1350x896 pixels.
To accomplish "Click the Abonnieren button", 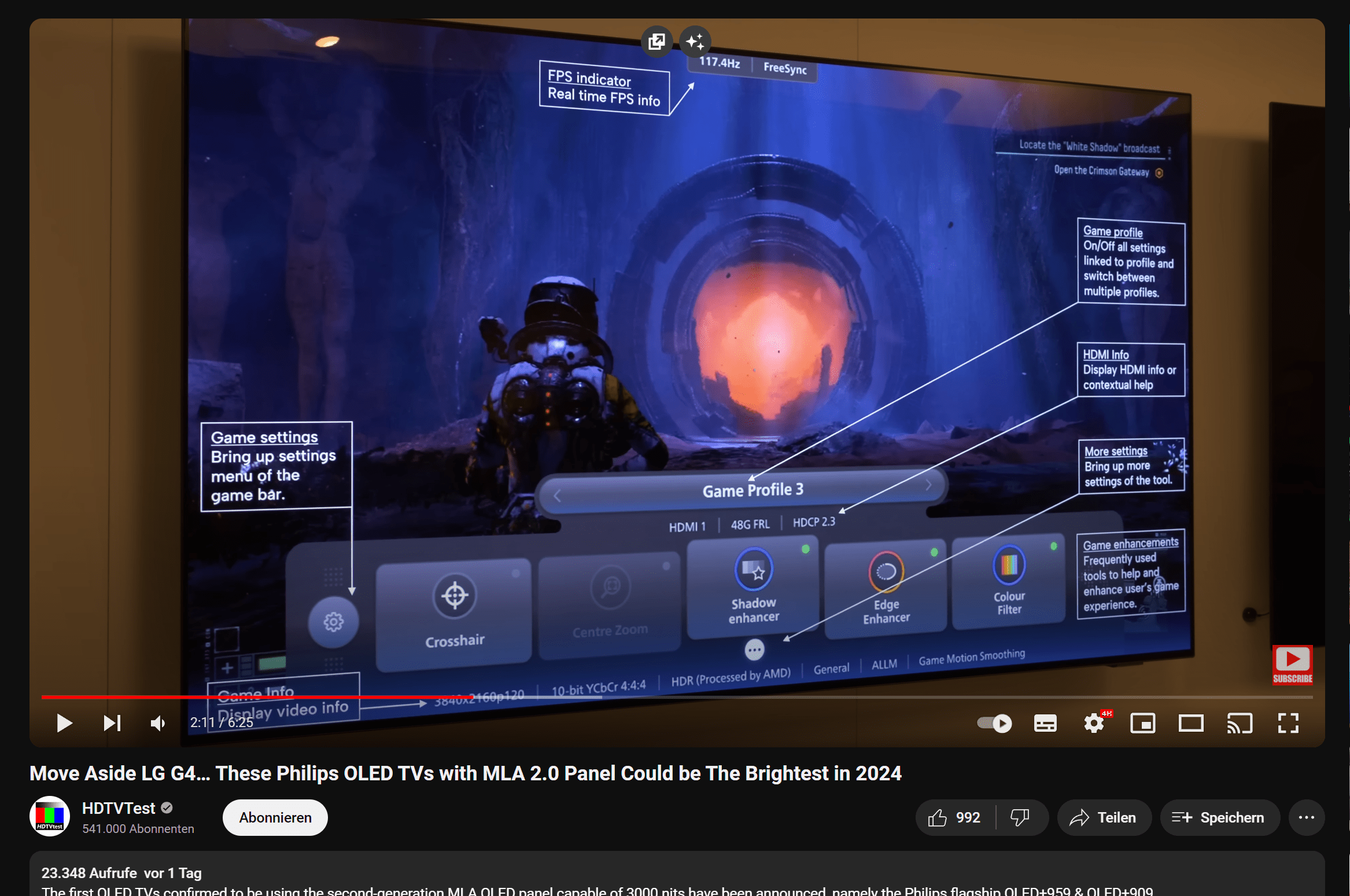I will pyautogui.click(x=275, y=817).
